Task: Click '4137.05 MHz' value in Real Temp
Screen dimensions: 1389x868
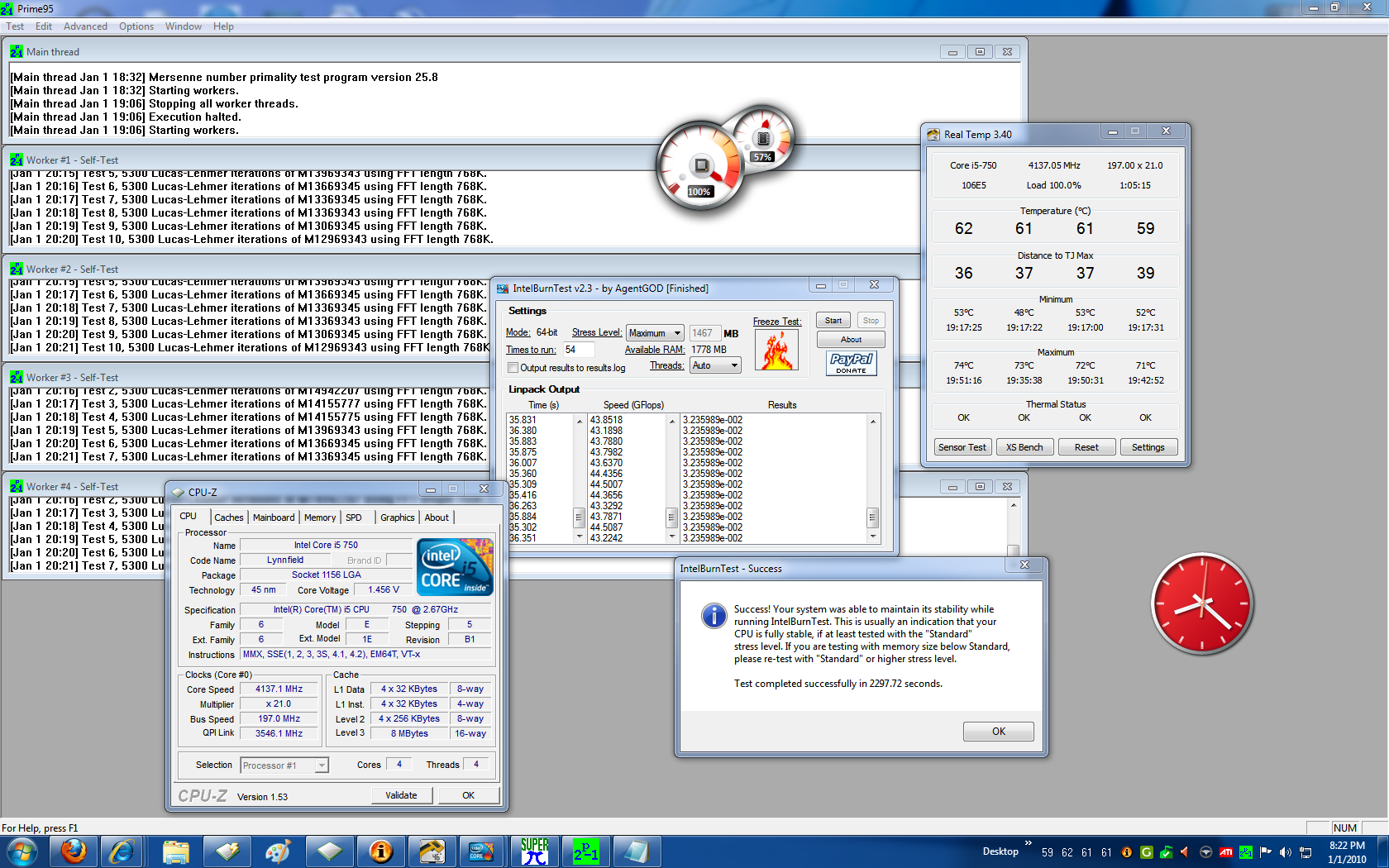Action: pos(1054,165)
